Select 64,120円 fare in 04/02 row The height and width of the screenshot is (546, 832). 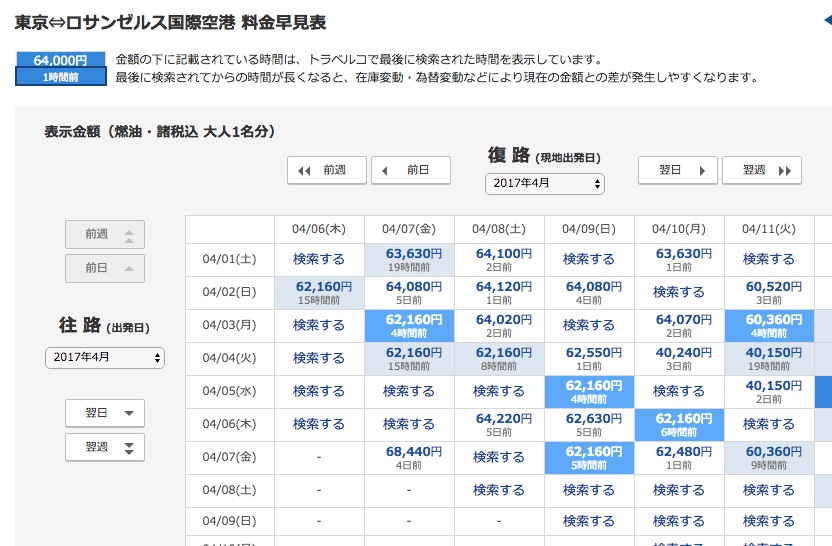(499, 293)
